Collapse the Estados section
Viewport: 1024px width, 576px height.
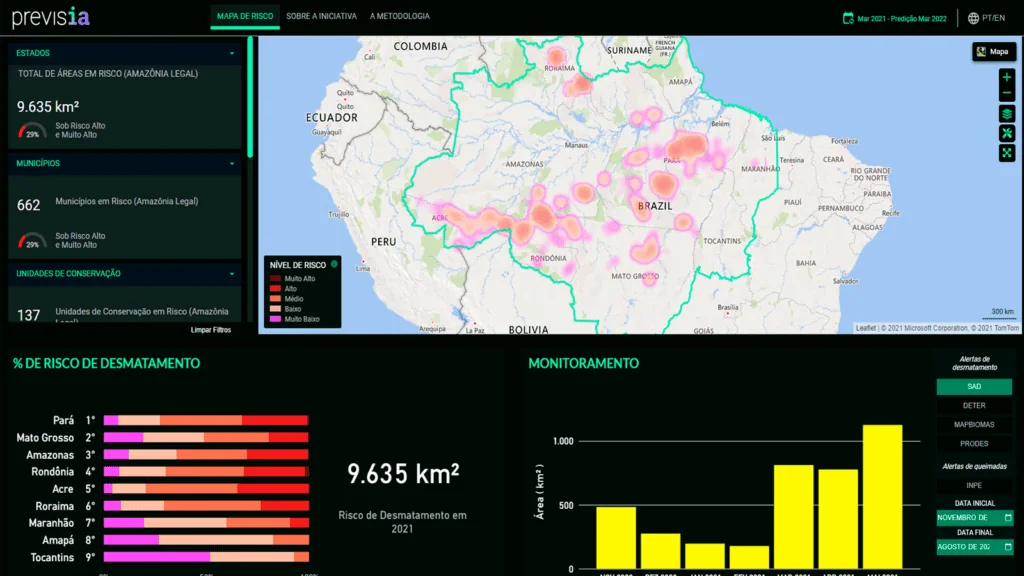[x=232, y=54]
